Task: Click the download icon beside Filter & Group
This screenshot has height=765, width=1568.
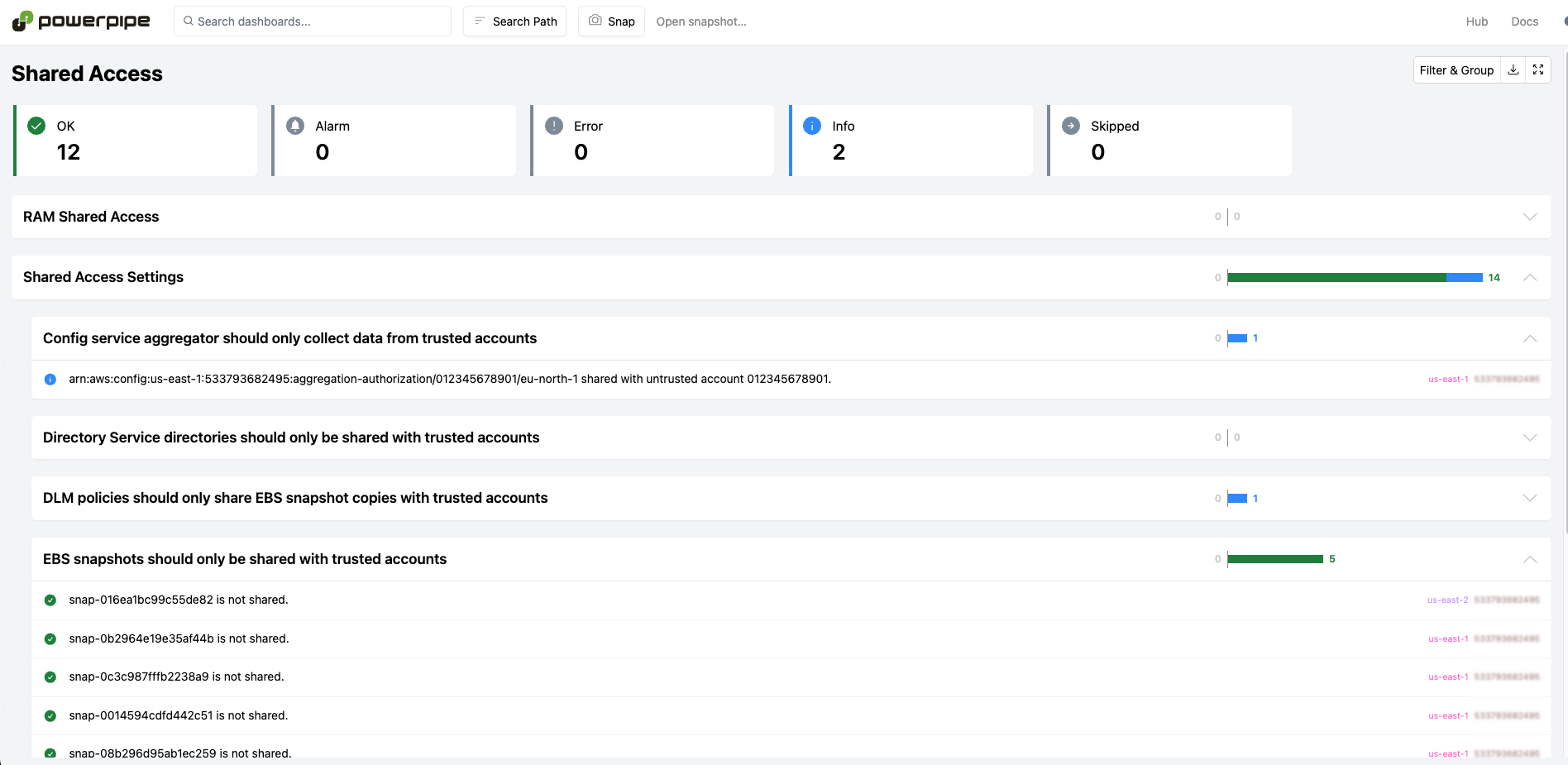Action: (1513, 70)
